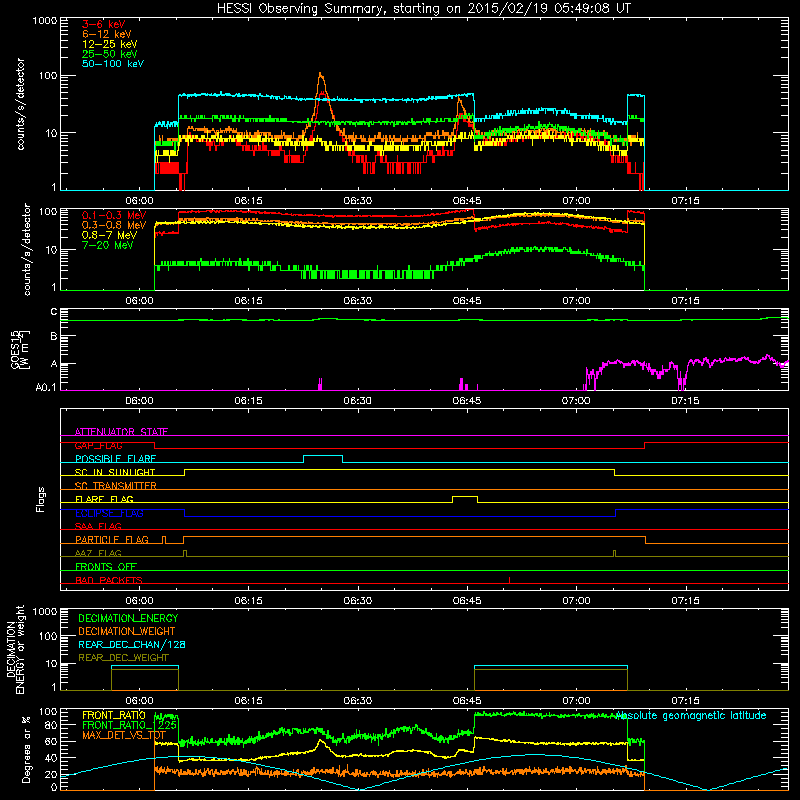Image resolution: width=800 pixels, height=800 pixels.
Task: Click the REAR_DEC_CHAN/128 legend label
Action: tap(132, 644)
